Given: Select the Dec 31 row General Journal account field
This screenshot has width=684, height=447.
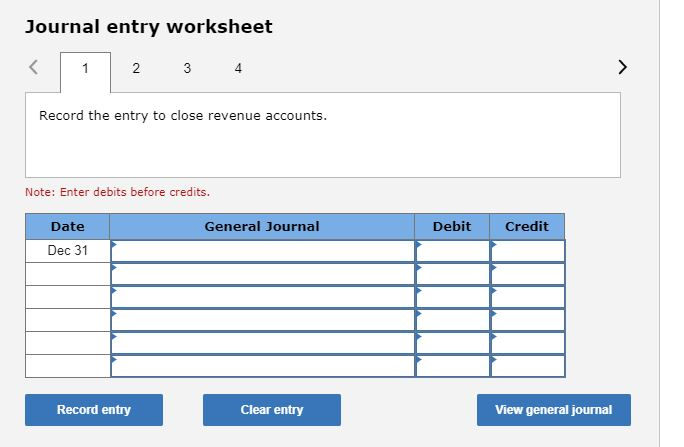Looking at the screenshot, I should [263, 251].
